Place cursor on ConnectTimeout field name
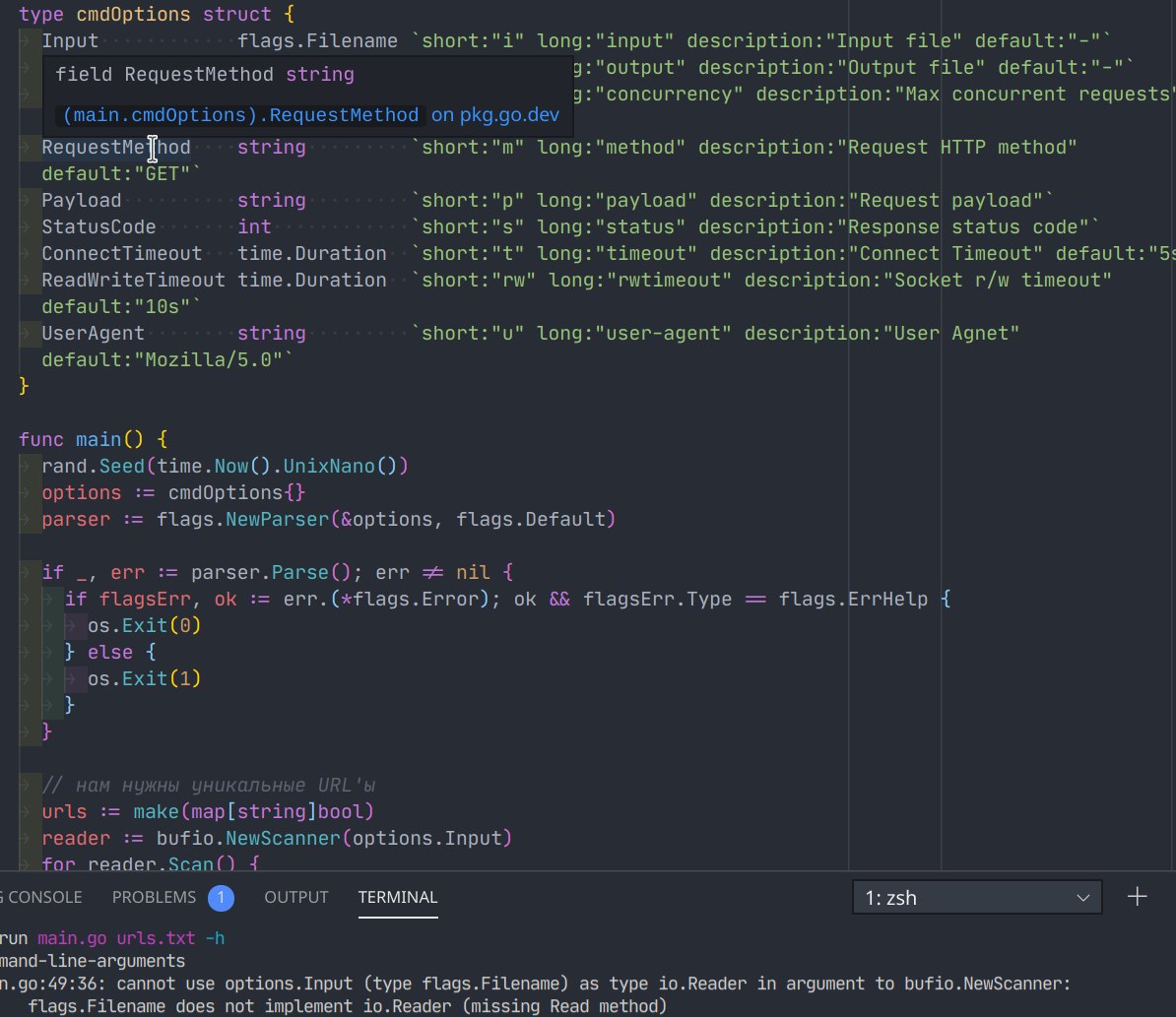The image size is (1176, 1017). [121, 253]
